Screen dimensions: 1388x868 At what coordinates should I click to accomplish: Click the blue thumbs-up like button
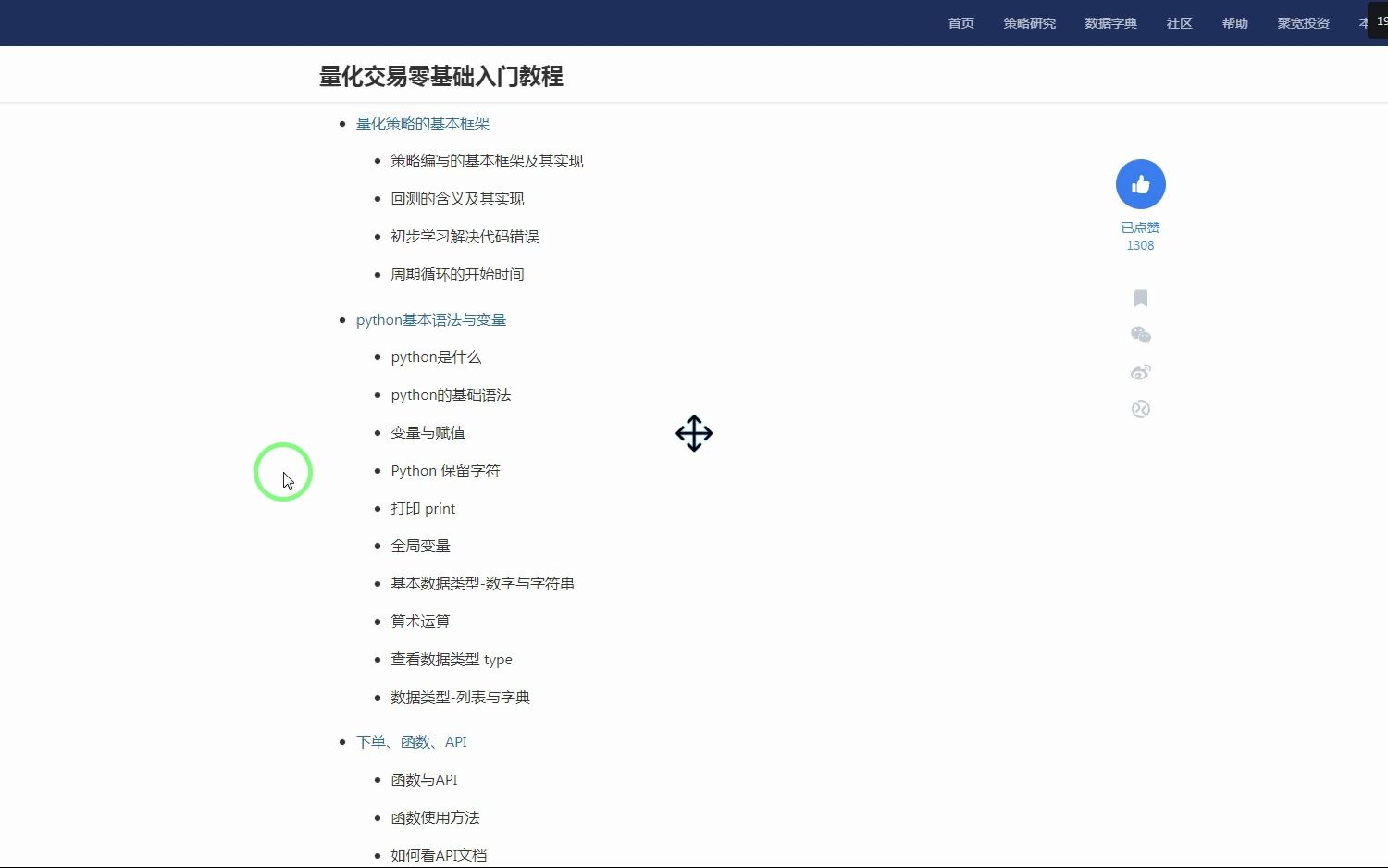click(1140, 184)
